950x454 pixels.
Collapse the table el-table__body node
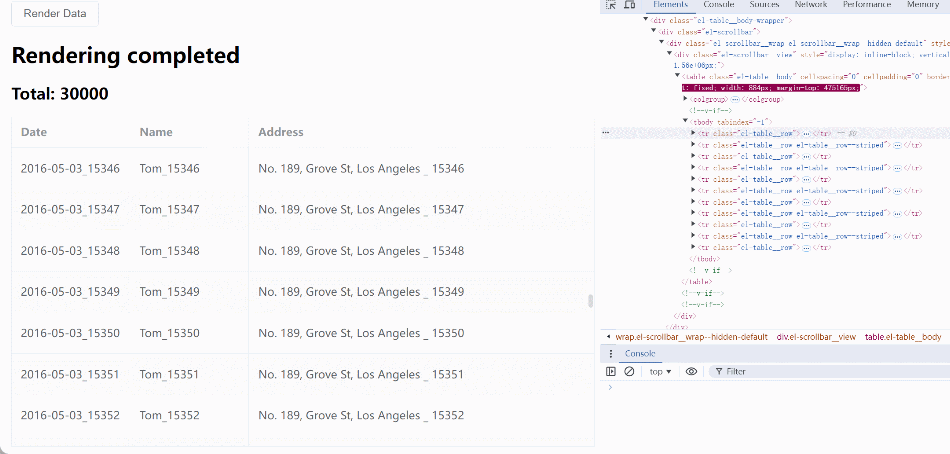678,76
